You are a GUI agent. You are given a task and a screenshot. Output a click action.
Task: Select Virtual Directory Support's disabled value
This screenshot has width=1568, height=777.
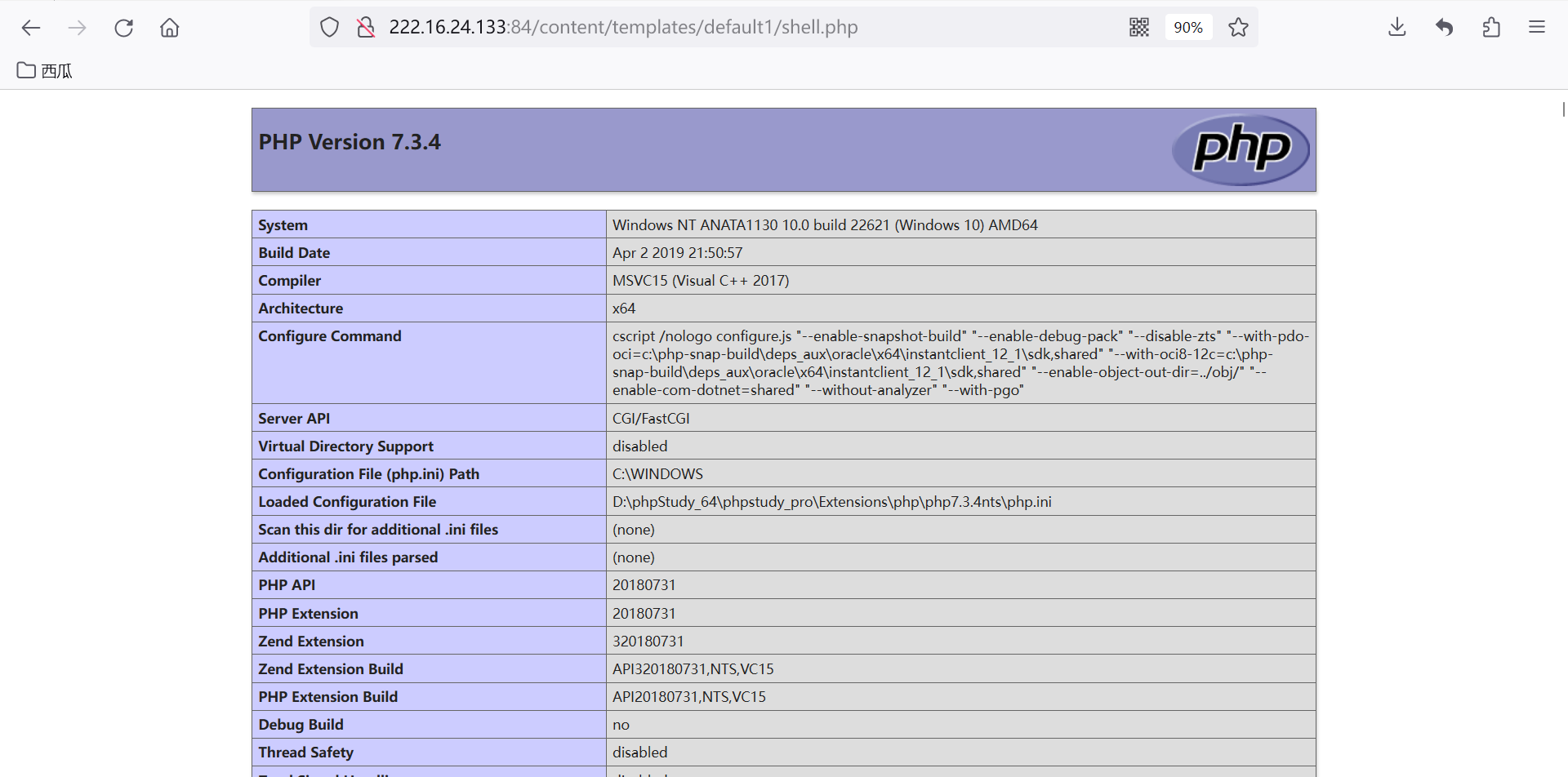pos(640,446)
